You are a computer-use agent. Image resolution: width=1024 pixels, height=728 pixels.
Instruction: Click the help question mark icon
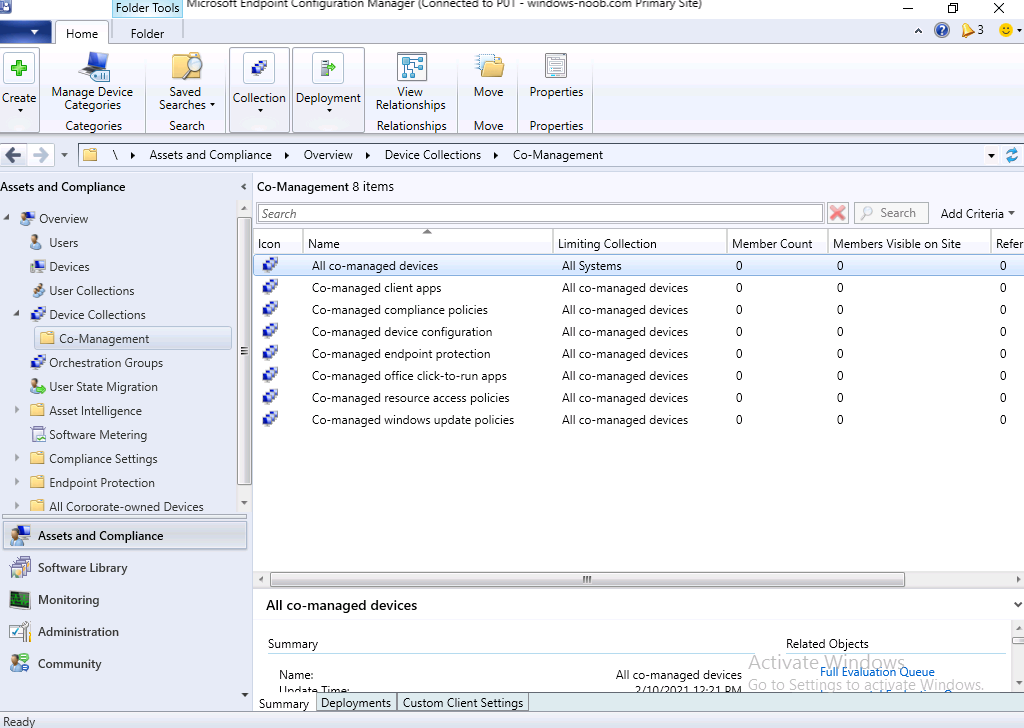[x=942, y=30]
